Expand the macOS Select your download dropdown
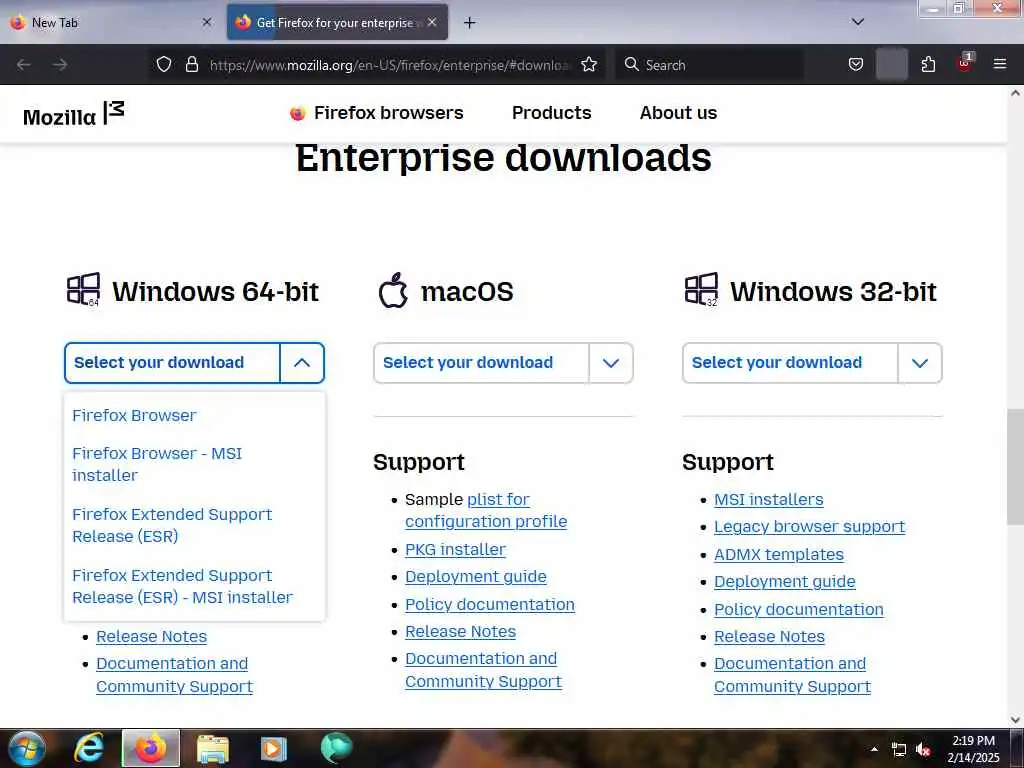1024x768 pixels. pyautogui.click(x=503, y=362)
